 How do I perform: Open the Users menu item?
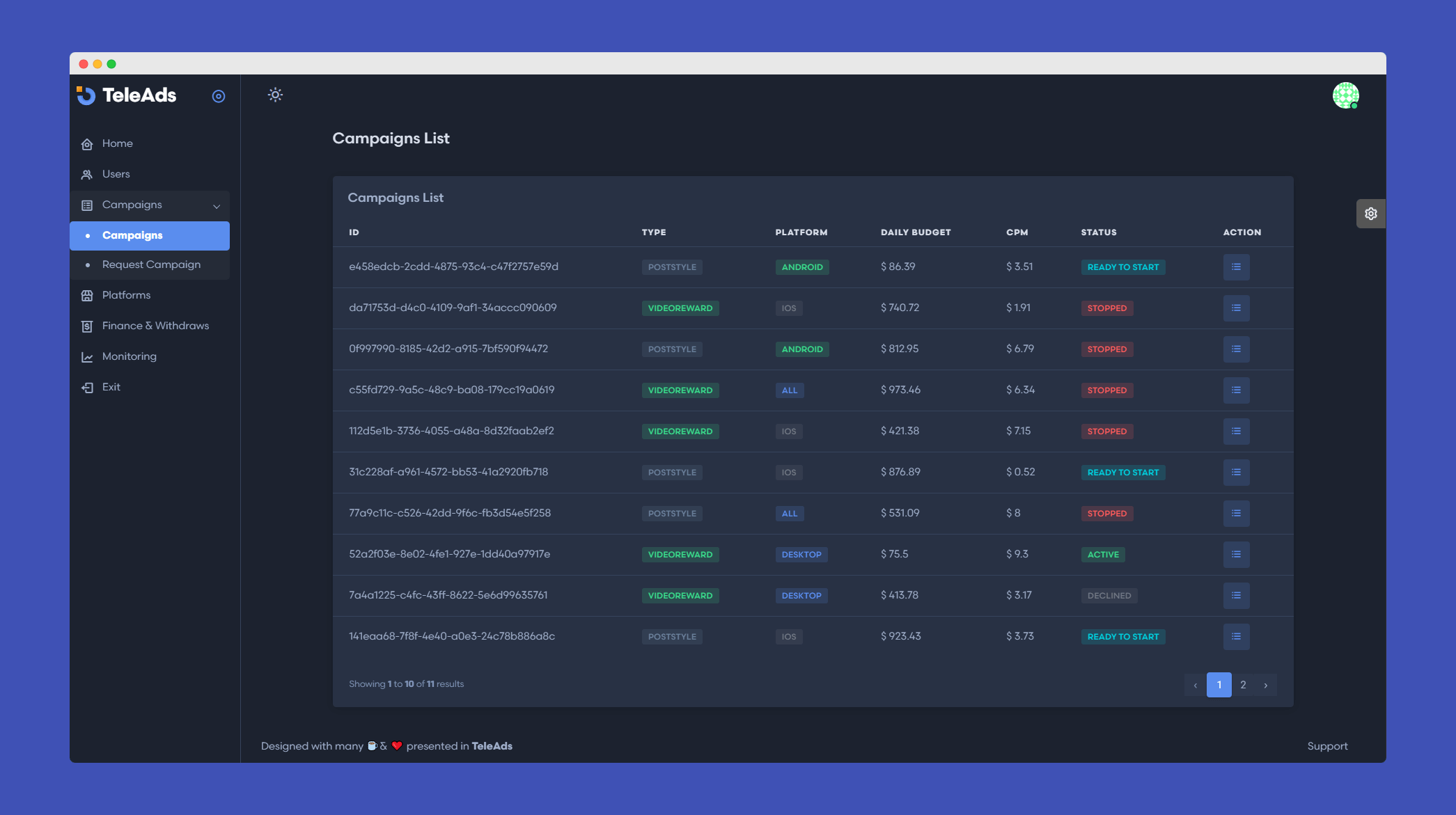(116, 174)
